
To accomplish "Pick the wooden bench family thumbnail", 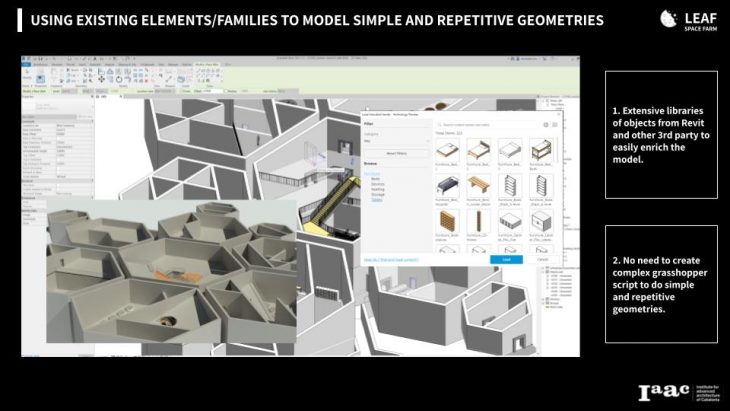I will point(479,184).
